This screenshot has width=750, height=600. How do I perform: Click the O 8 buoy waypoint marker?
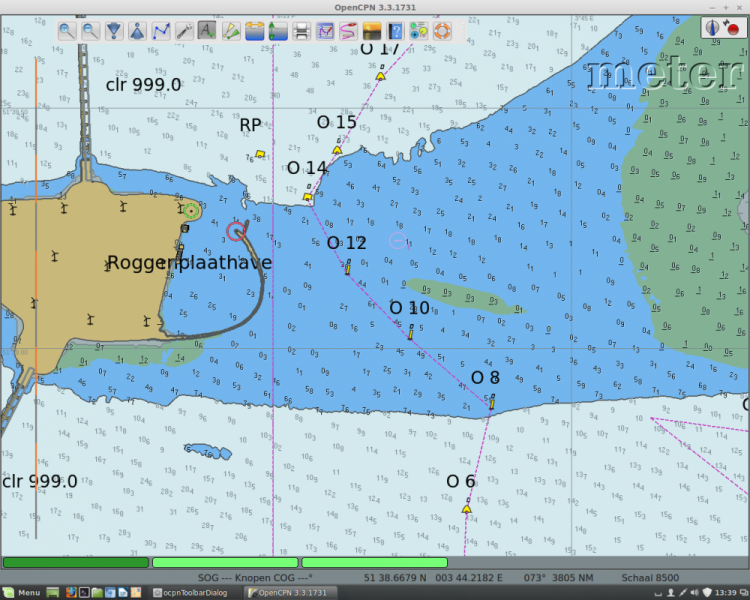pos(491,402)
